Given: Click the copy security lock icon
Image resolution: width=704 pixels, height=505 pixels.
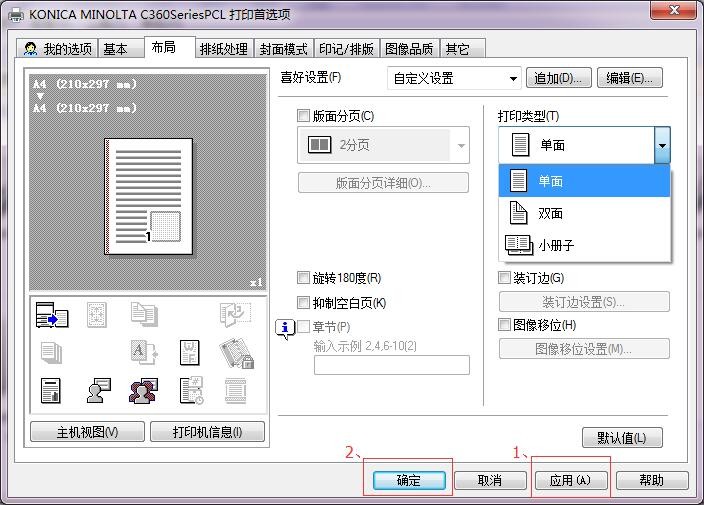Looking at the screenshot, I should pos(236,353).
